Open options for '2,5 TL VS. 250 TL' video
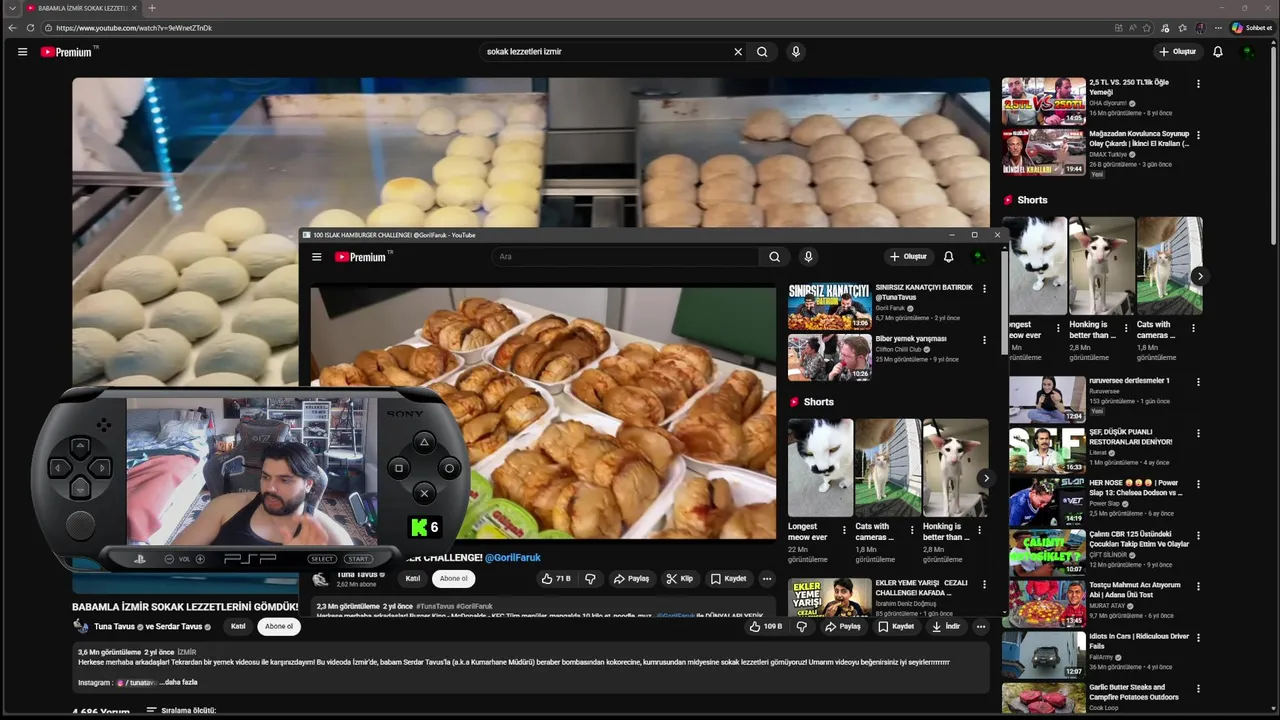Viewport: 1280px width, 720px height. 1198,84
